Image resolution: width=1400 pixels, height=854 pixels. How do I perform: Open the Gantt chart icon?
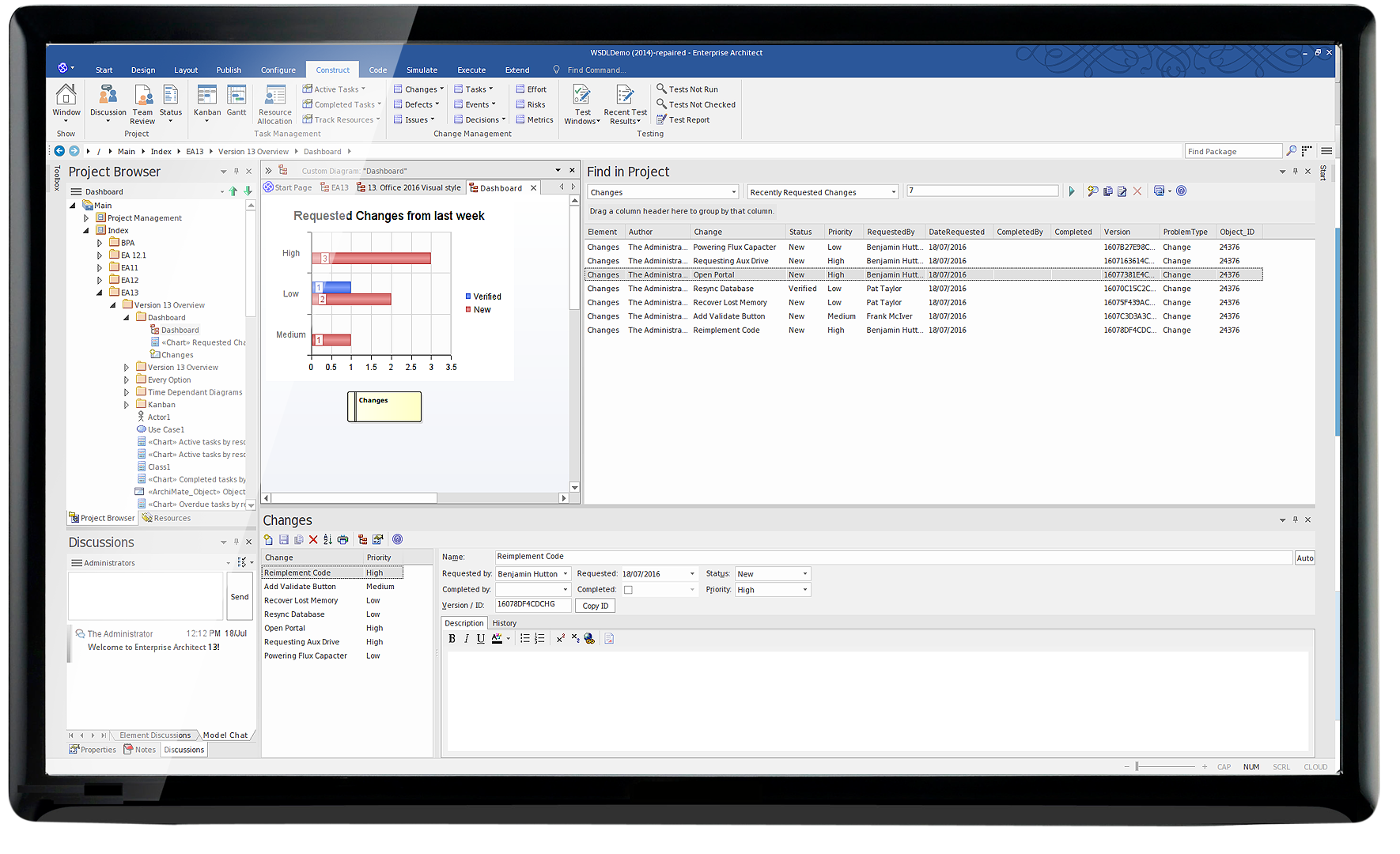(236, 100)
